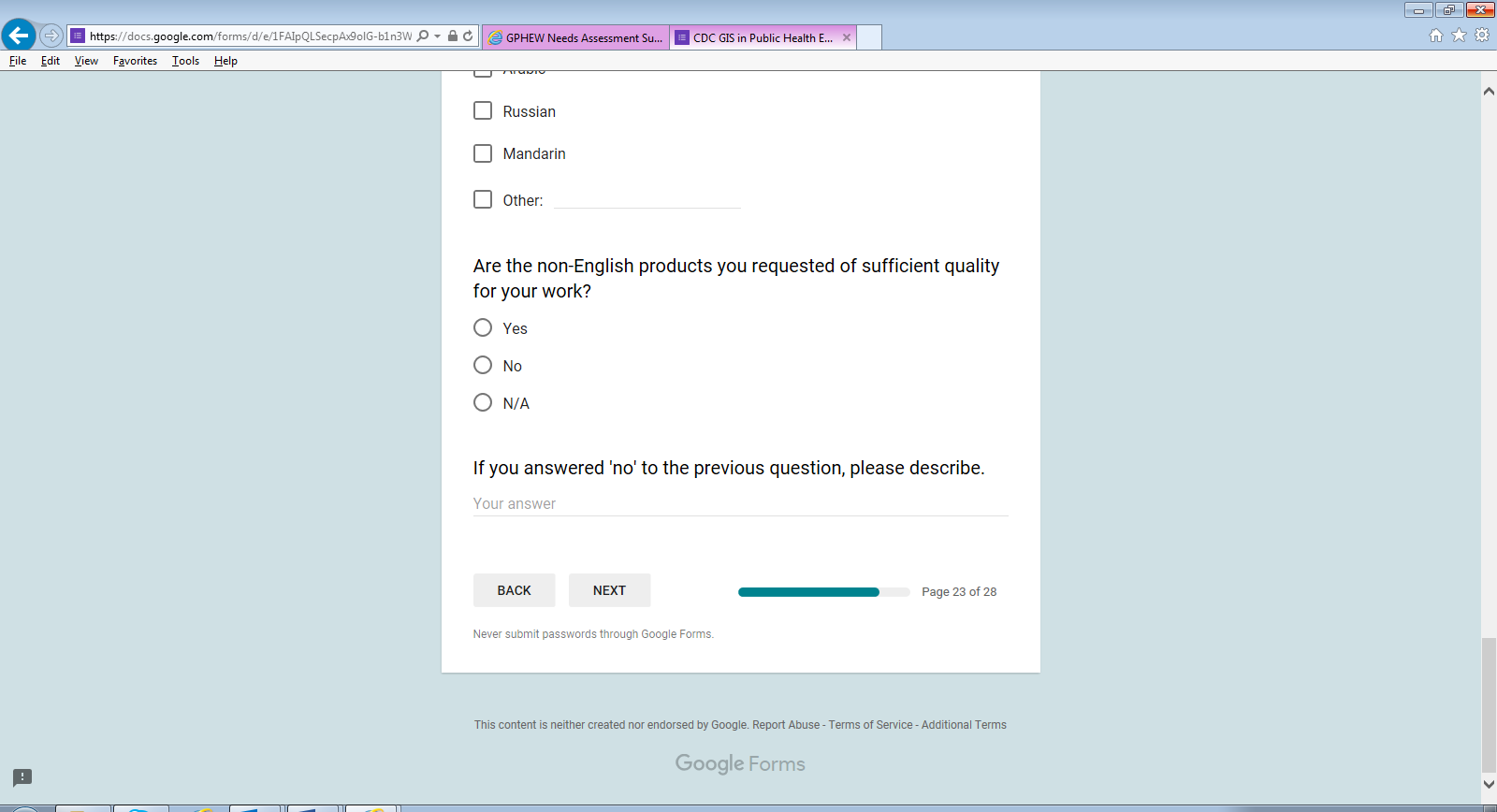Select the Yes radio button
Image resolution: width=1497 pixels, height=812 pixels.
coord(483,327)
